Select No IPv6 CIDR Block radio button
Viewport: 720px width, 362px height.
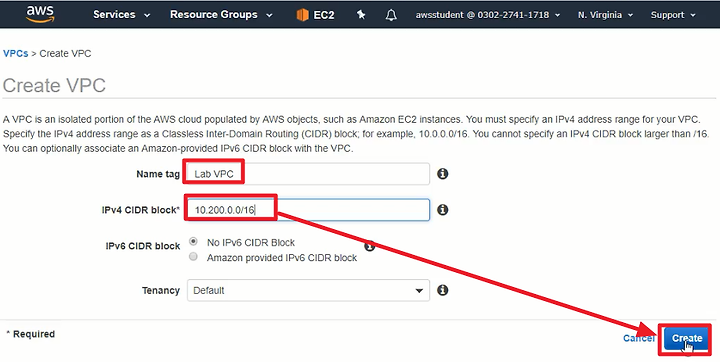point(193,242)
